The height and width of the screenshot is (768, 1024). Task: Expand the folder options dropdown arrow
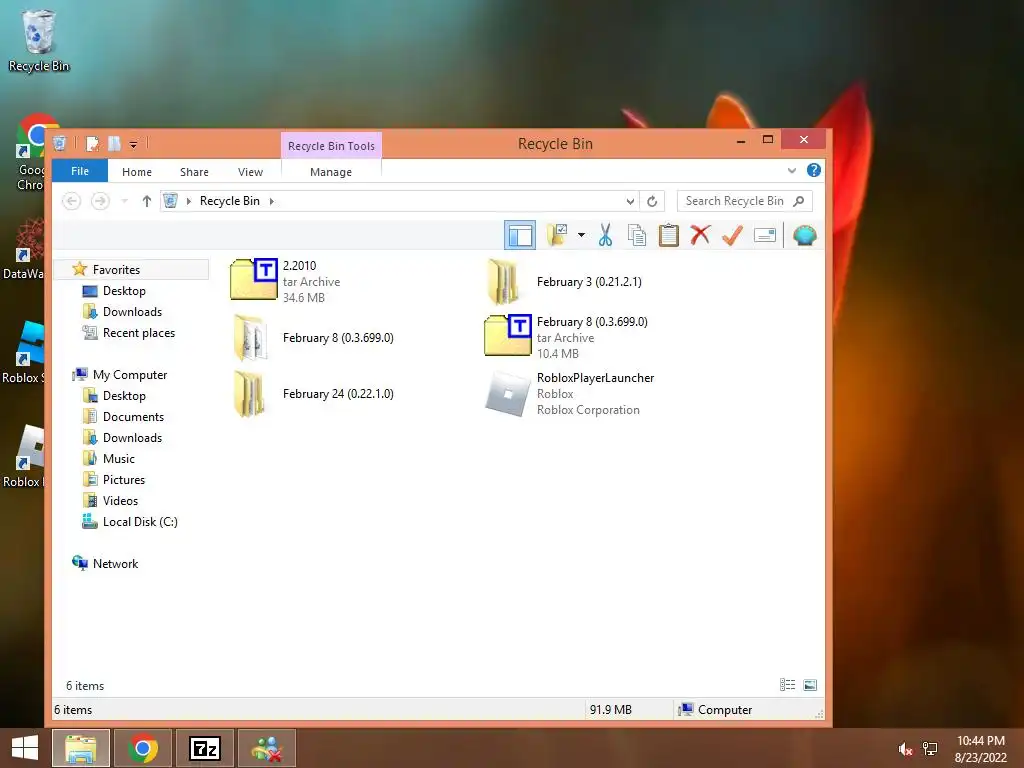click(581, 235)
